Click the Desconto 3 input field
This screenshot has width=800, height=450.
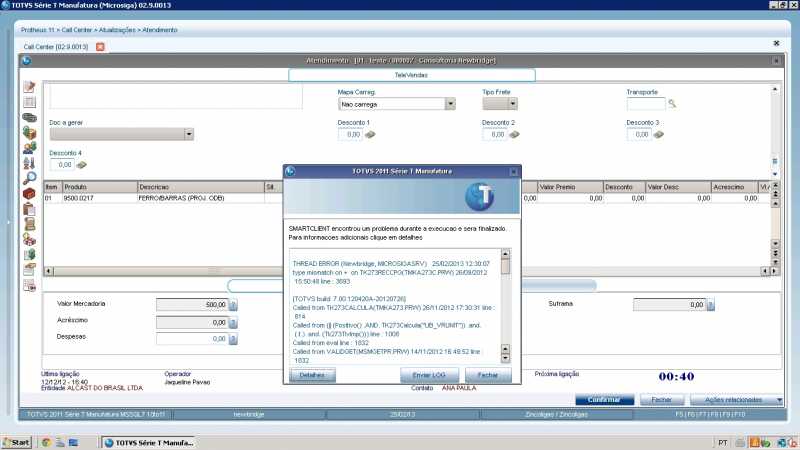click(639, 135)
